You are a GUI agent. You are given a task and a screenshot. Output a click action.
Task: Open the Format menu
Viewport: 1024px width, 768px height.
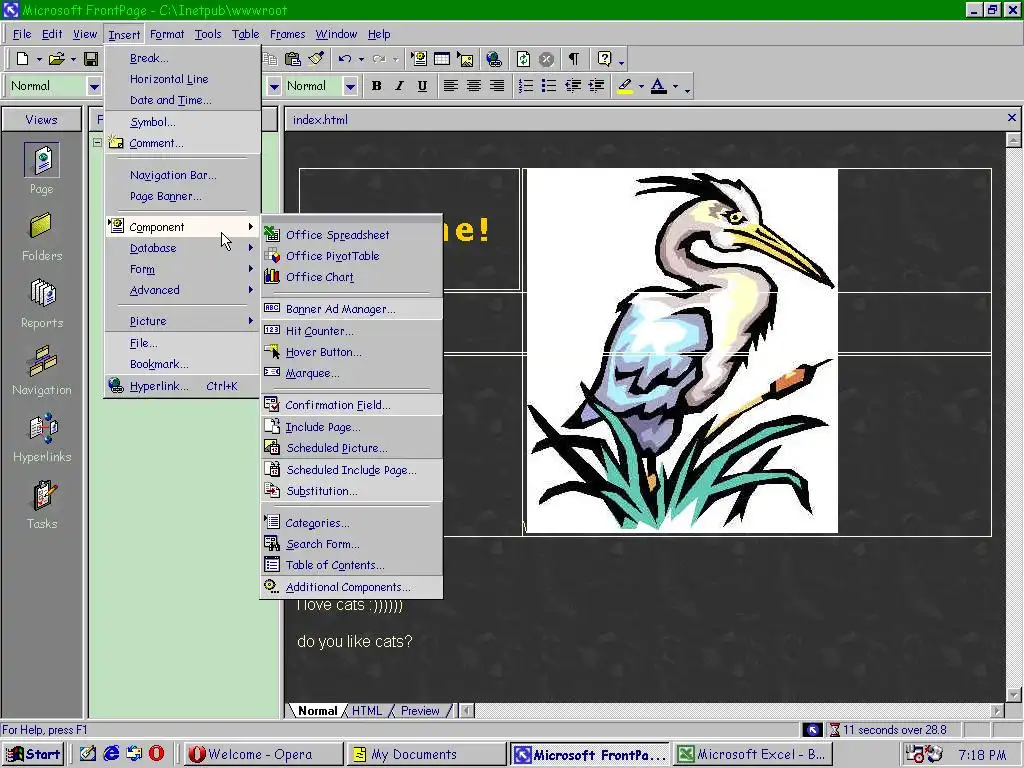coord(167,34)
